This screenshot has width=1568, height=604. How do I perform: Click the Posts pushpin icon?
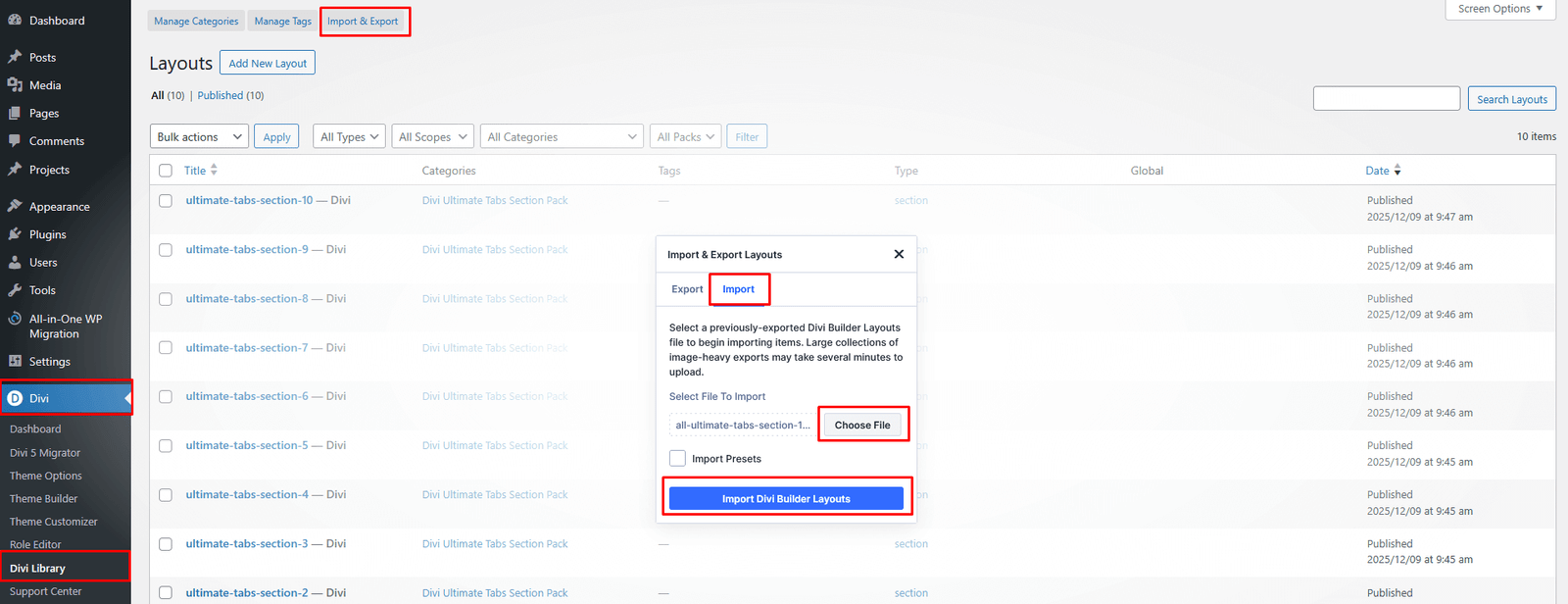coord(15,57)
